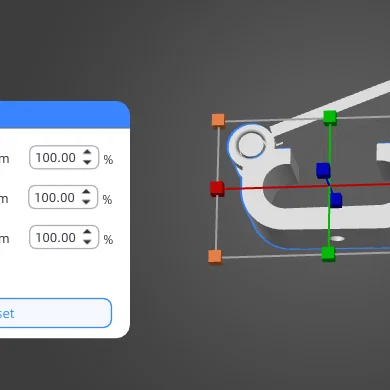Select the bottom green Y-axis scale handle

(328, 254)
